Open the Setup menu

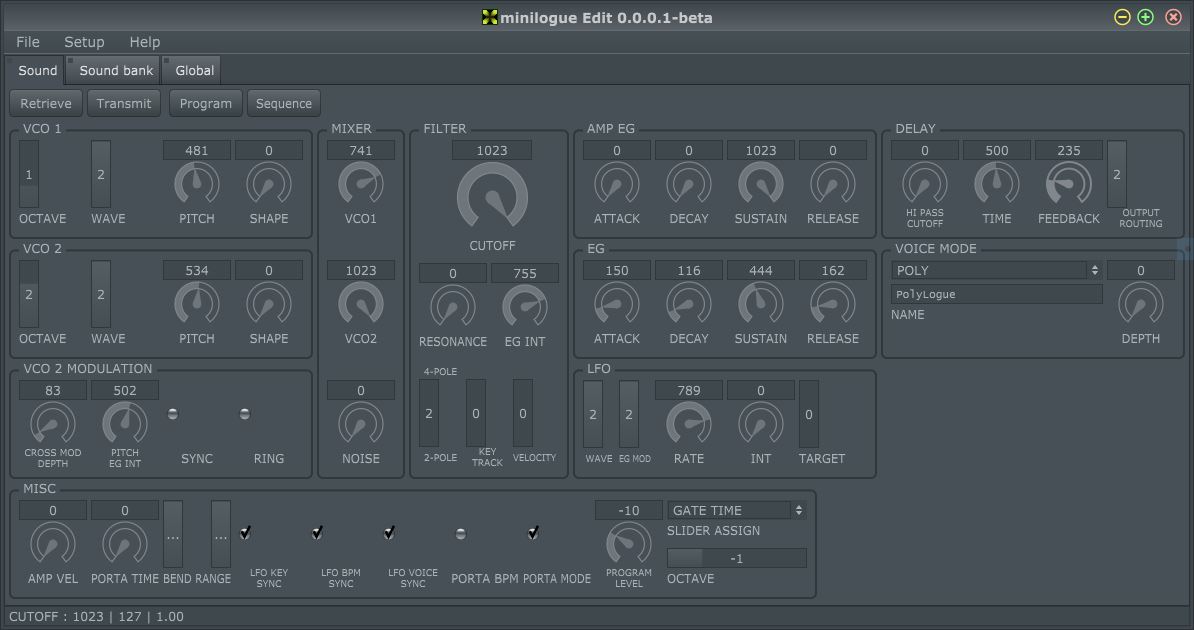pyautogui.click(x=84, y=42)
